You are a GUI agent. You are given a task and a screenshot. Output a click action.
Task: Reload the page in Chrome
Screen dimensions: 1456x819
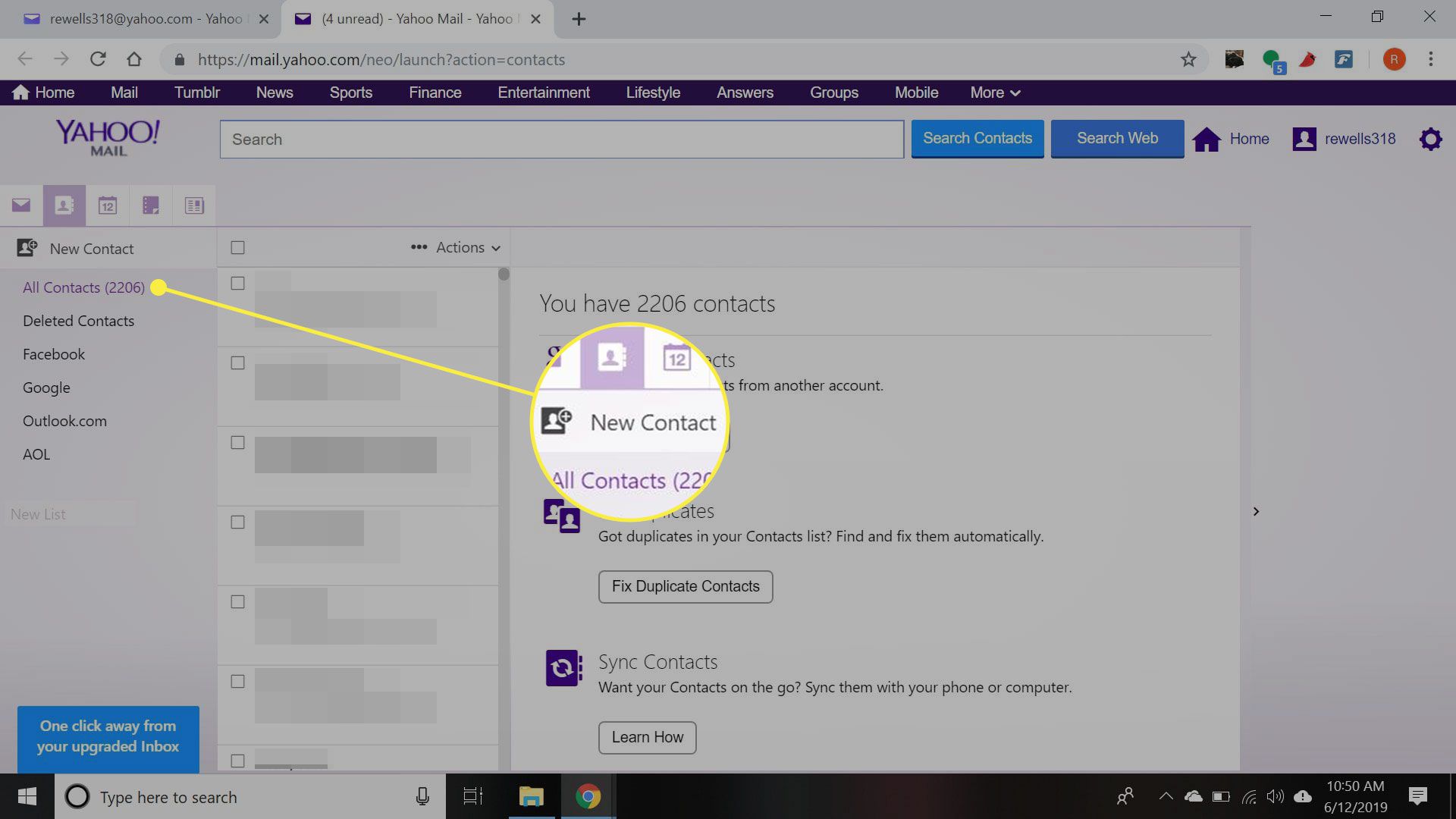click(x=98, y=59)
